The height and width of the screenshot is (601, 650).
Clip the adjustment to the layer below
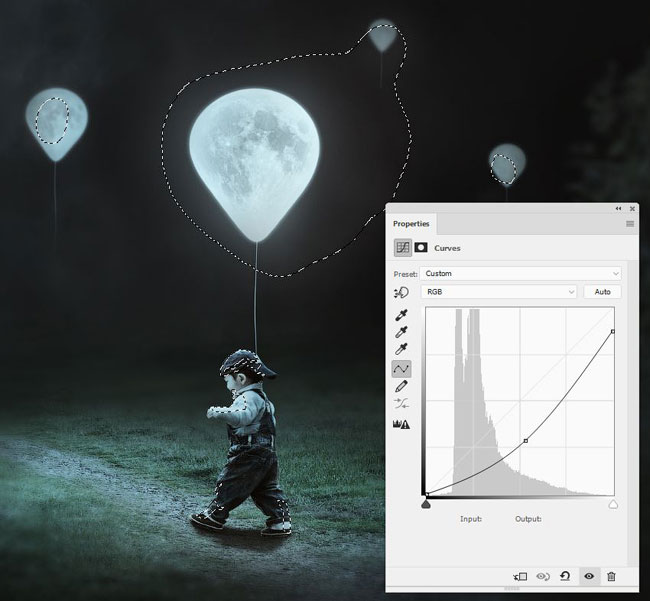pyautogui.click(x=520, y=576)
